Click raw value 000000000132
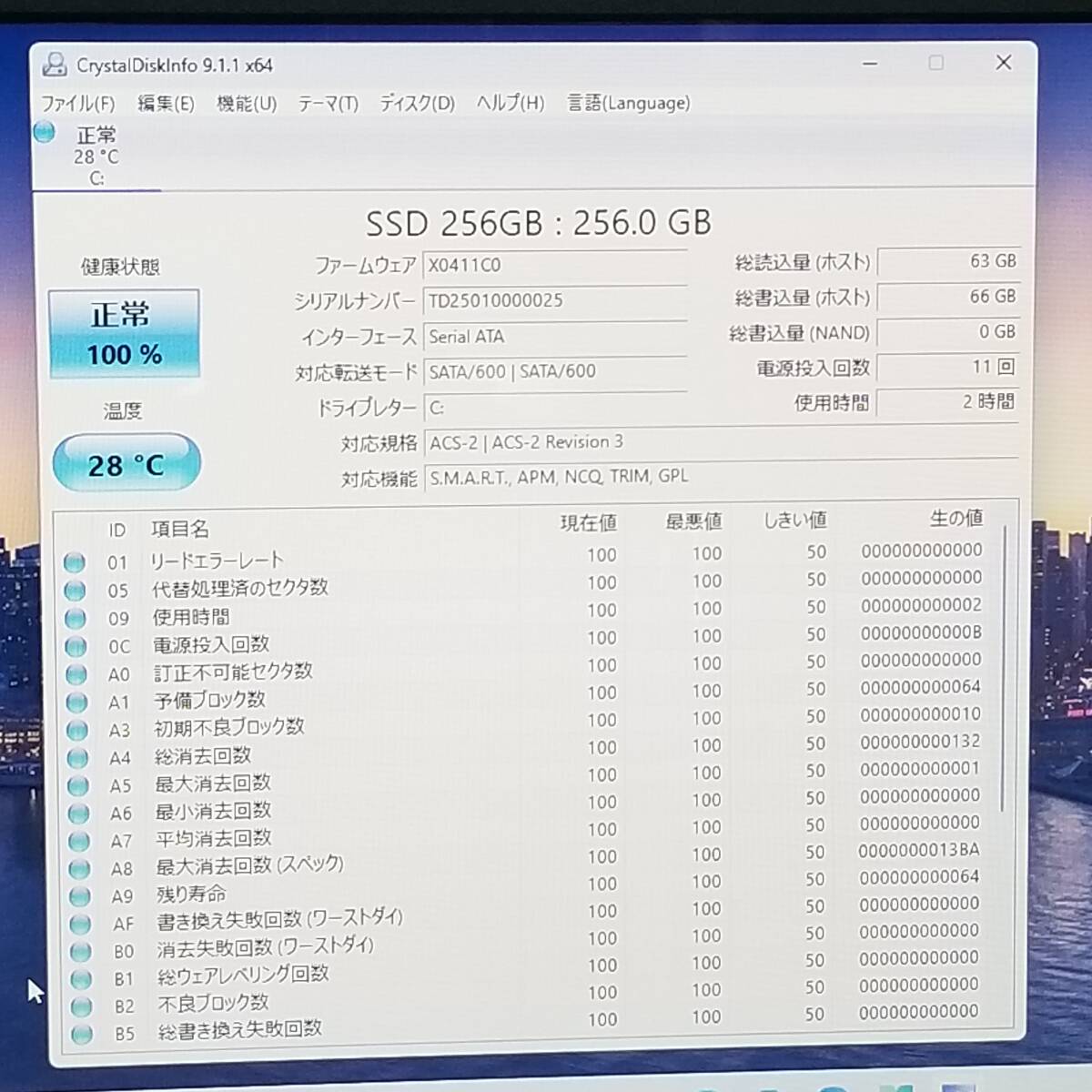The image size is (1092, 1092). point(920,742)
